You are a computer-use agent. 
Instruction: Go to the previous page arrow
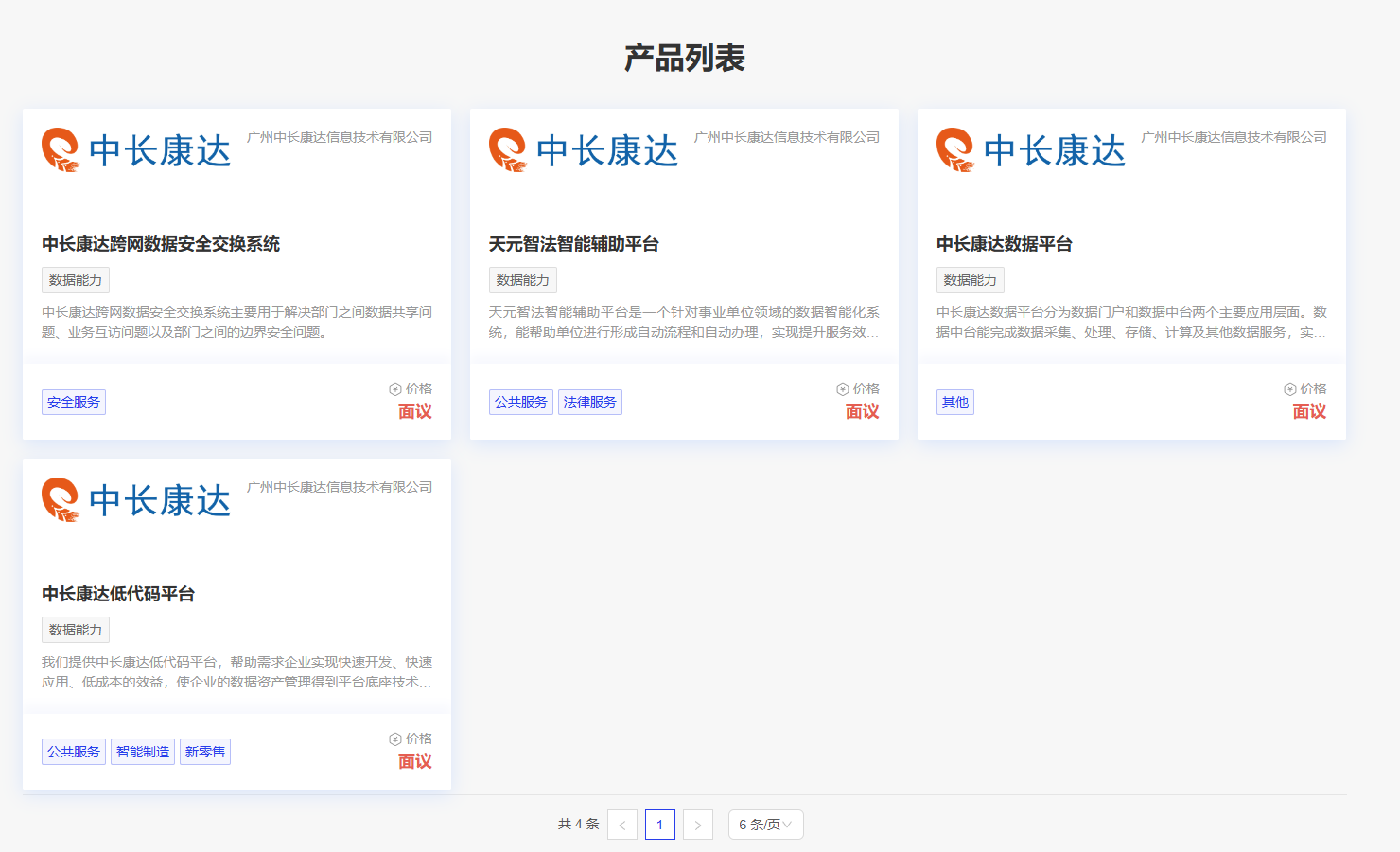pyautogui.click(x=622, y=825)
